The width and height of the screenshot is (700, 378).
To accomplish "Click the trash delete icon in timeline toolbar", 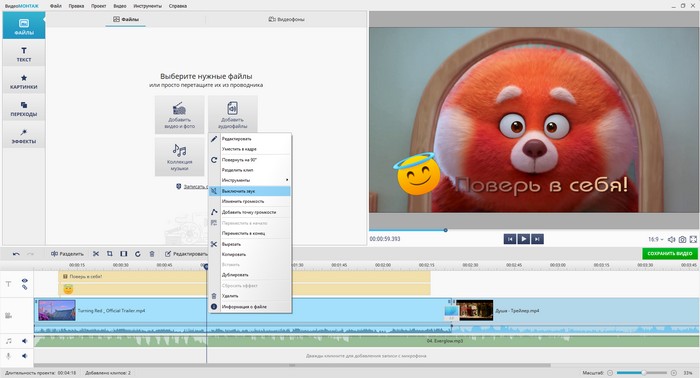I will pyautogui.click(x=152, y=254).
